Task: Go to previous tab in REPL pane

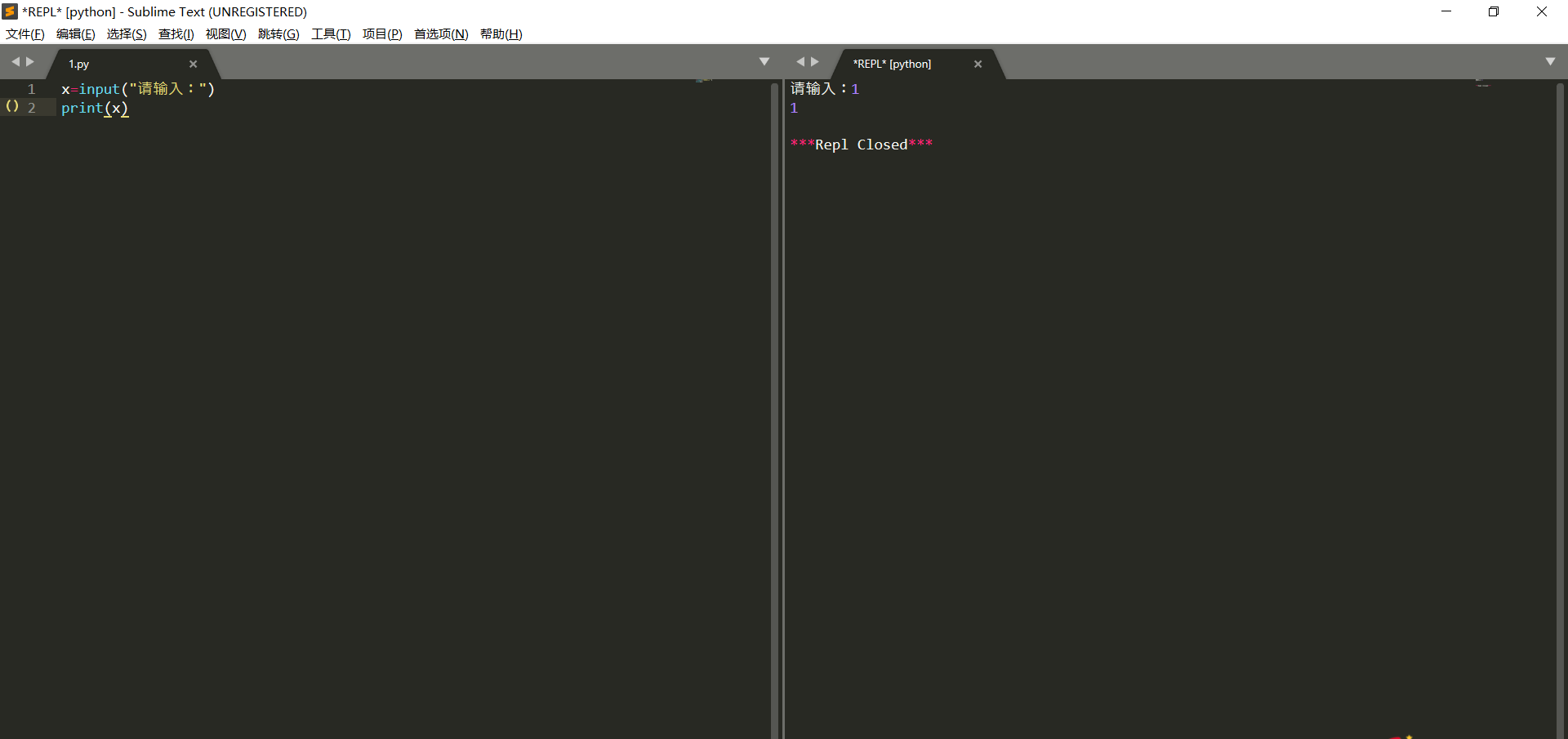Action: click(800, 62)
